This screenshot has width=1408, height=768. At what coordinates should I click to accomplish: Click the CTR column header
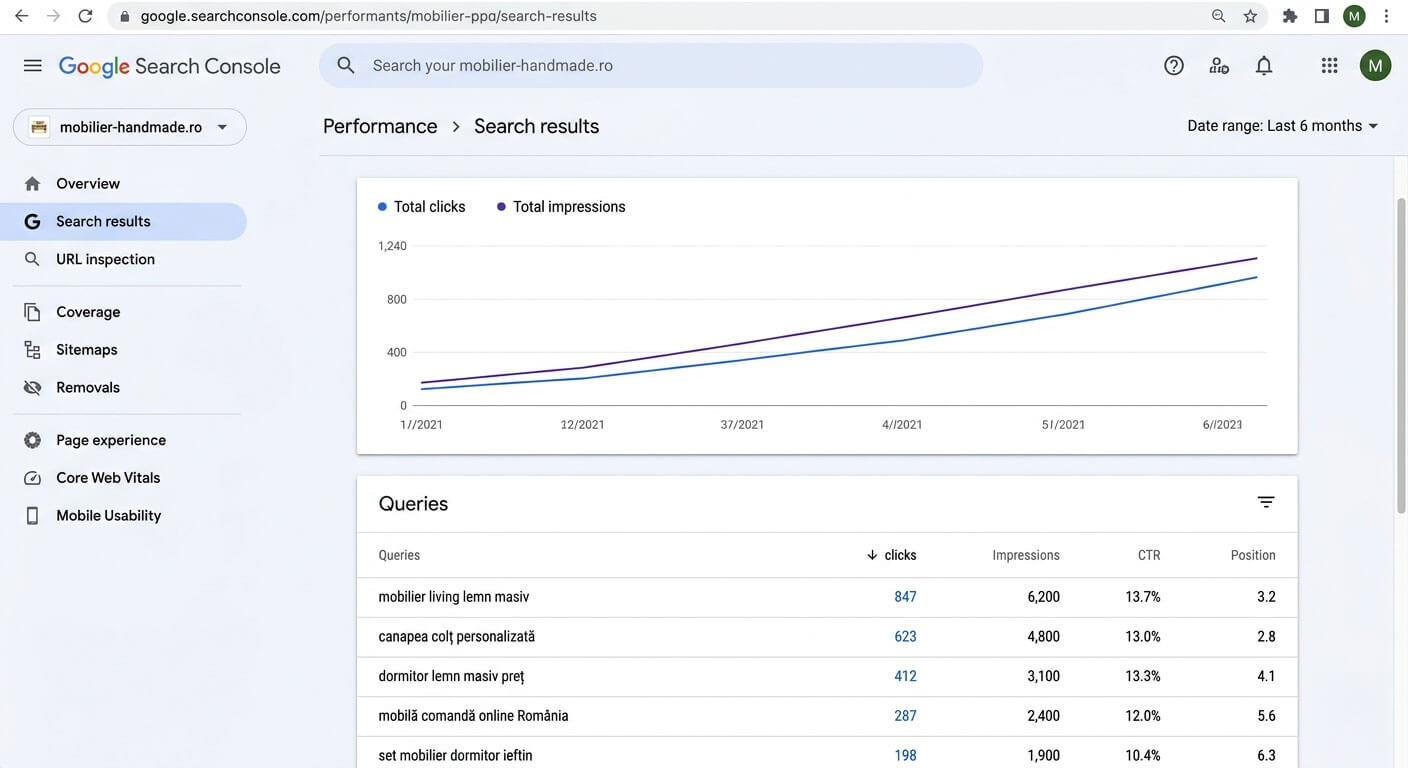pos(1149,555)
